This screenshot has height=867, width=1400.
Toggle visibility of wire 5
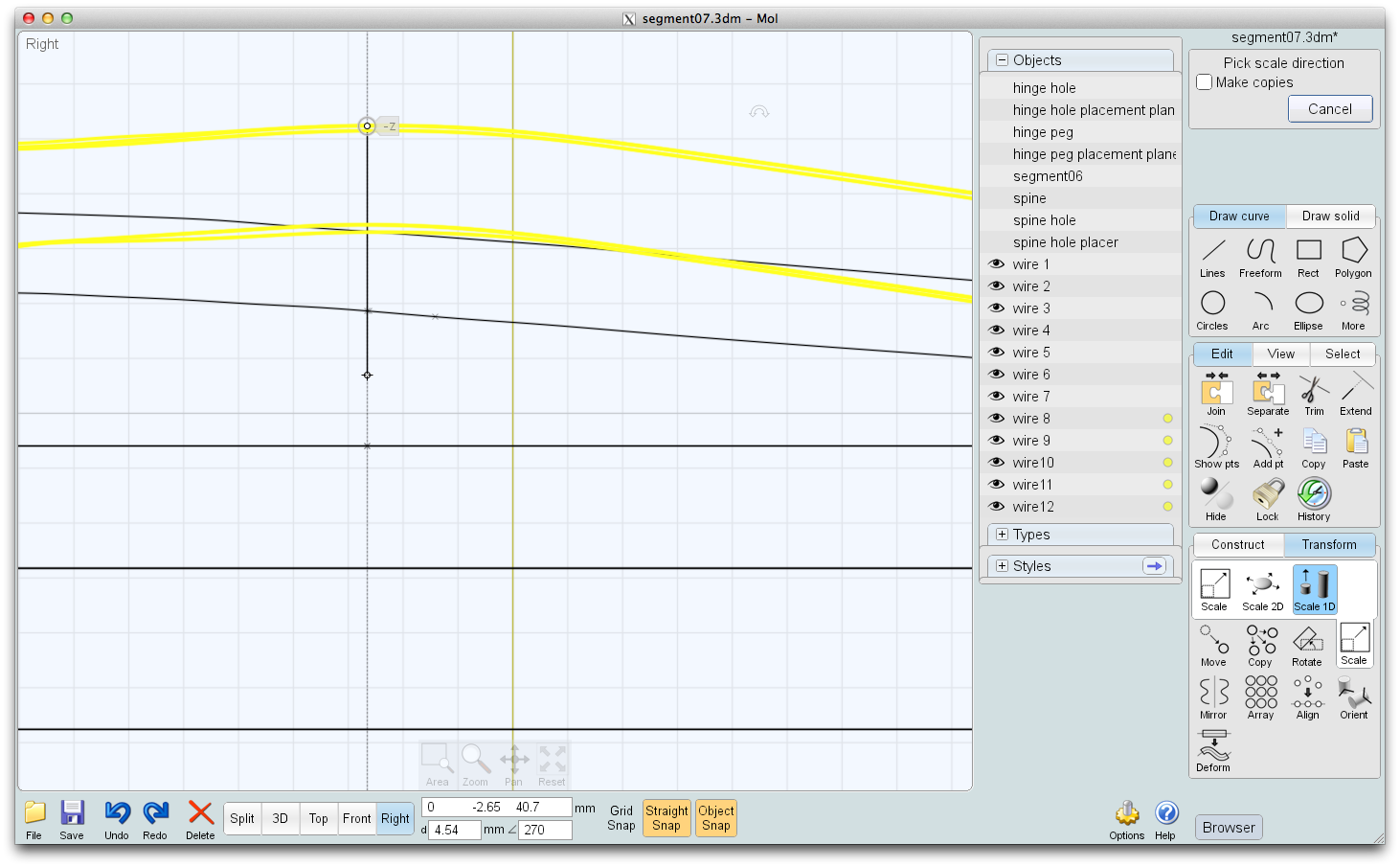tap(997, 353)
